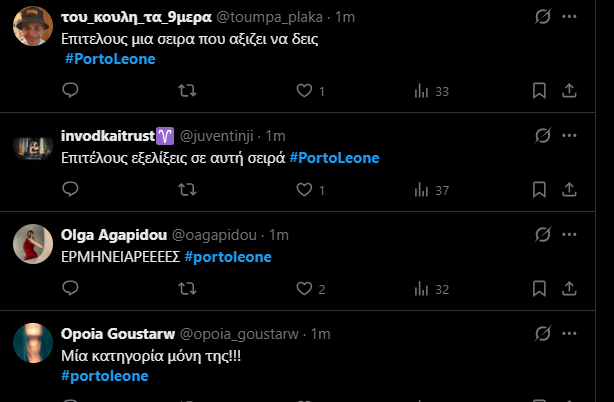
Task: Retweet the toumpa_plaka post
Action: click(186, 91)
